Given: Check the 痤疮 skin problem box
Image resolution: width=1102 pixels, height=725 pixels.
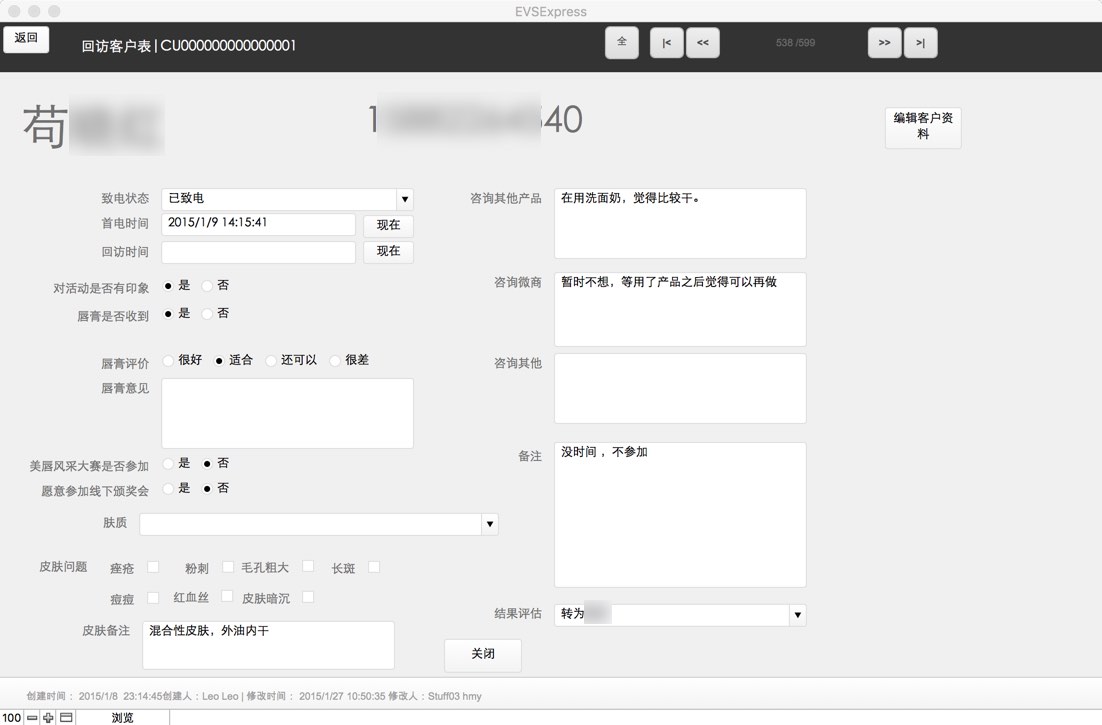Looking at the screenshot, I should click(153, 566).
